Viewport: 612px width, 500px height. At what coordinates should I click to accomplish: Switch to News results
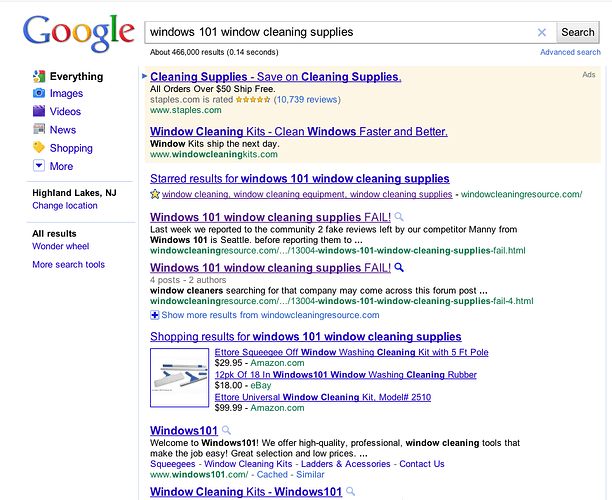pos(63,130)
